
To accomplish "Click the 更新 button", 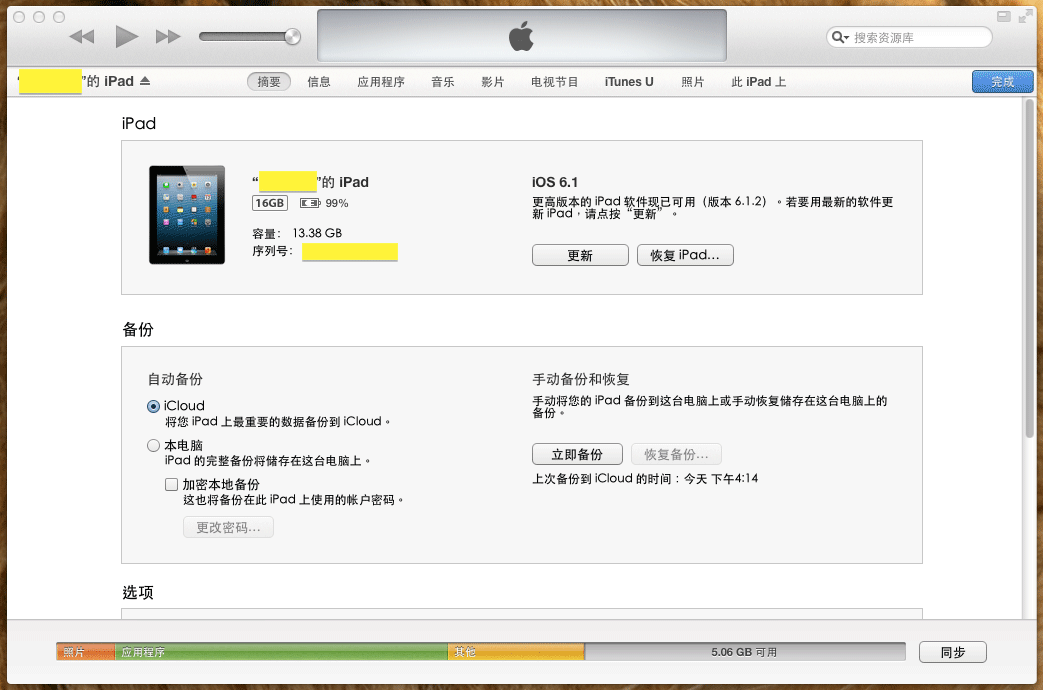I will pyautogui.click(x=580, y=256).
